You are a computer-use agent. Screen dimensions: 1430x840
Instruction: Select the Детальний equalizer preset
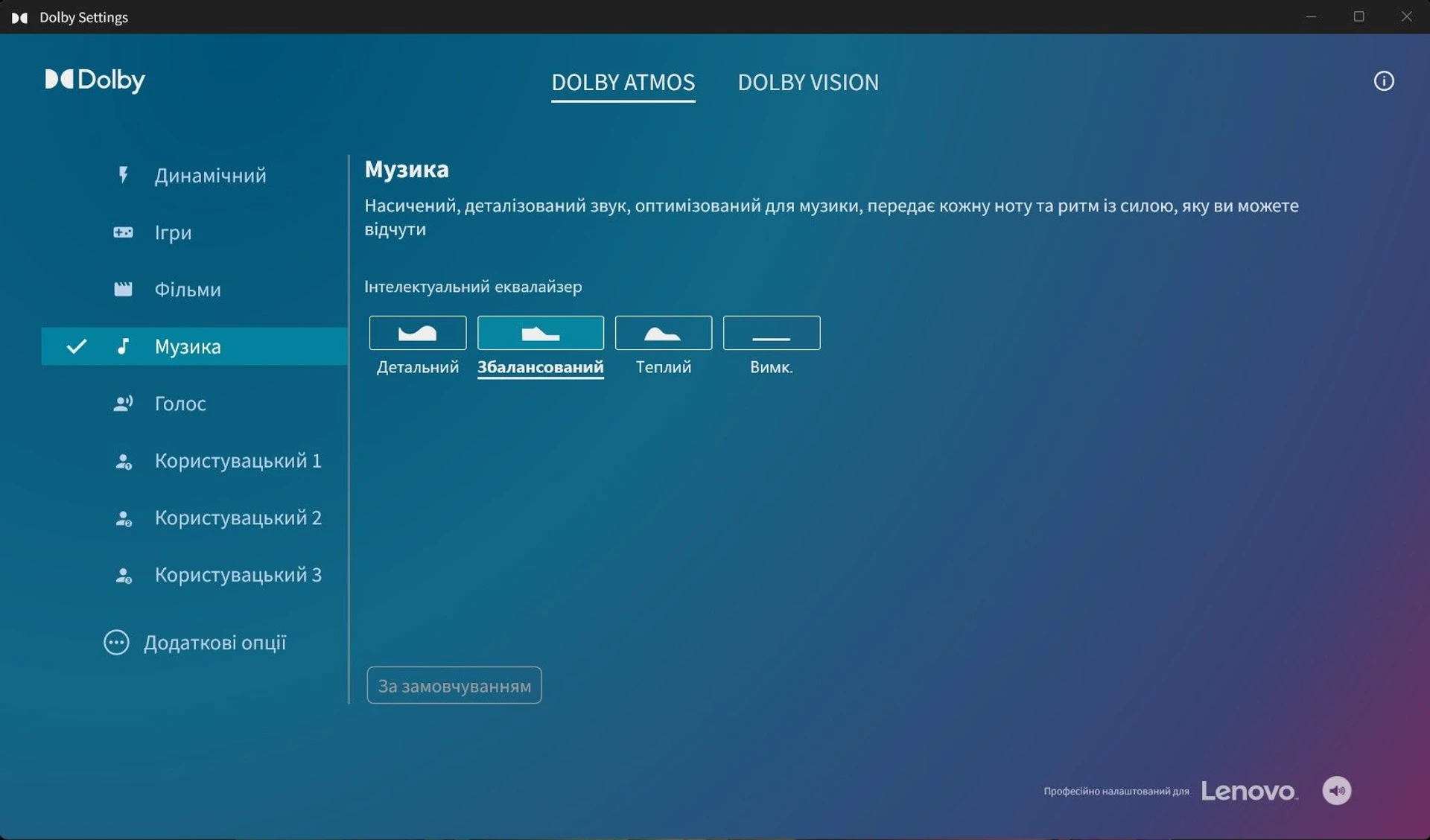point(418,333)
